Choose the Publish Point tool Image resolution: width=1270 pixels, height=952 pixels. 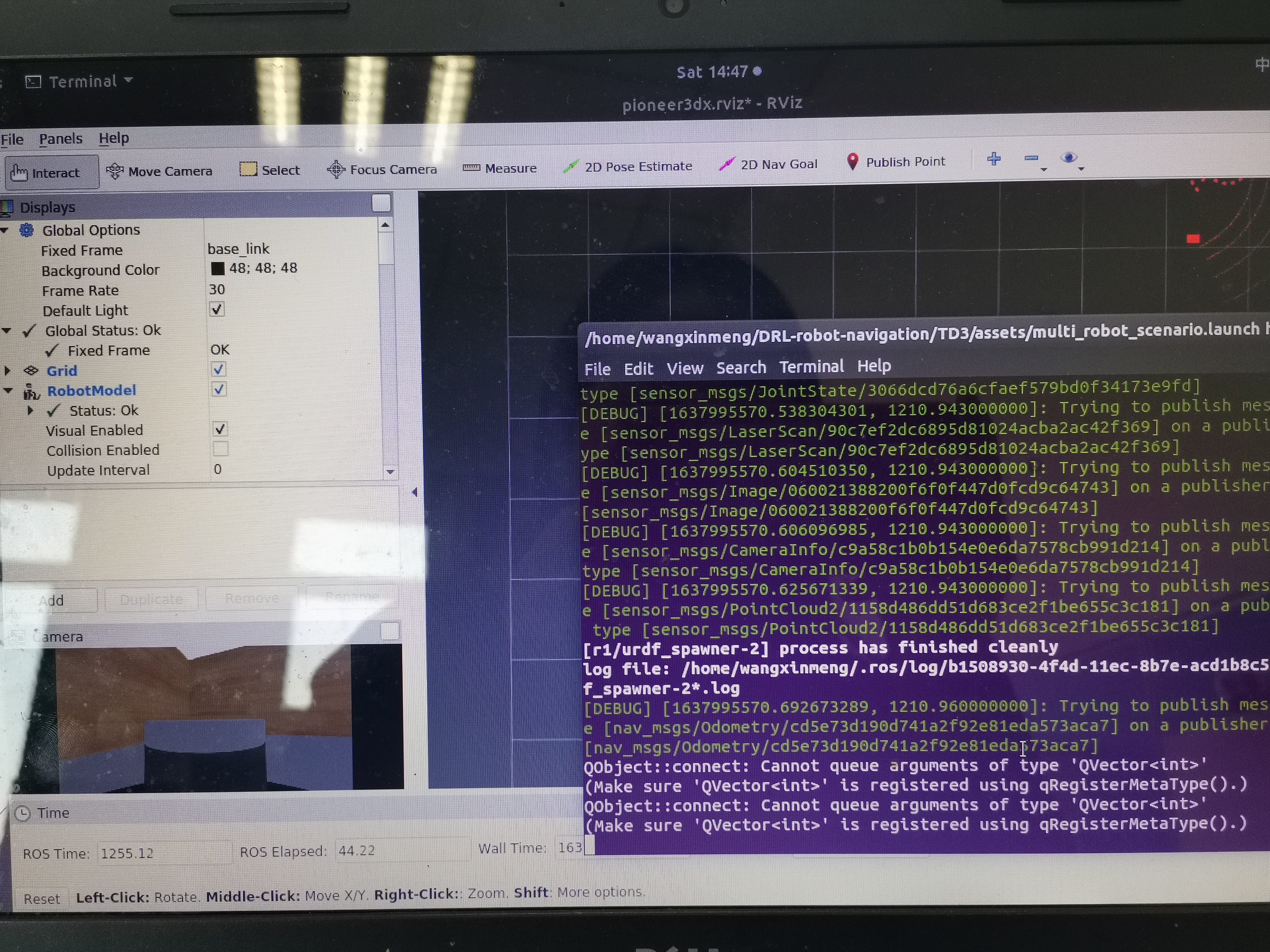click(x=896, y=162)
